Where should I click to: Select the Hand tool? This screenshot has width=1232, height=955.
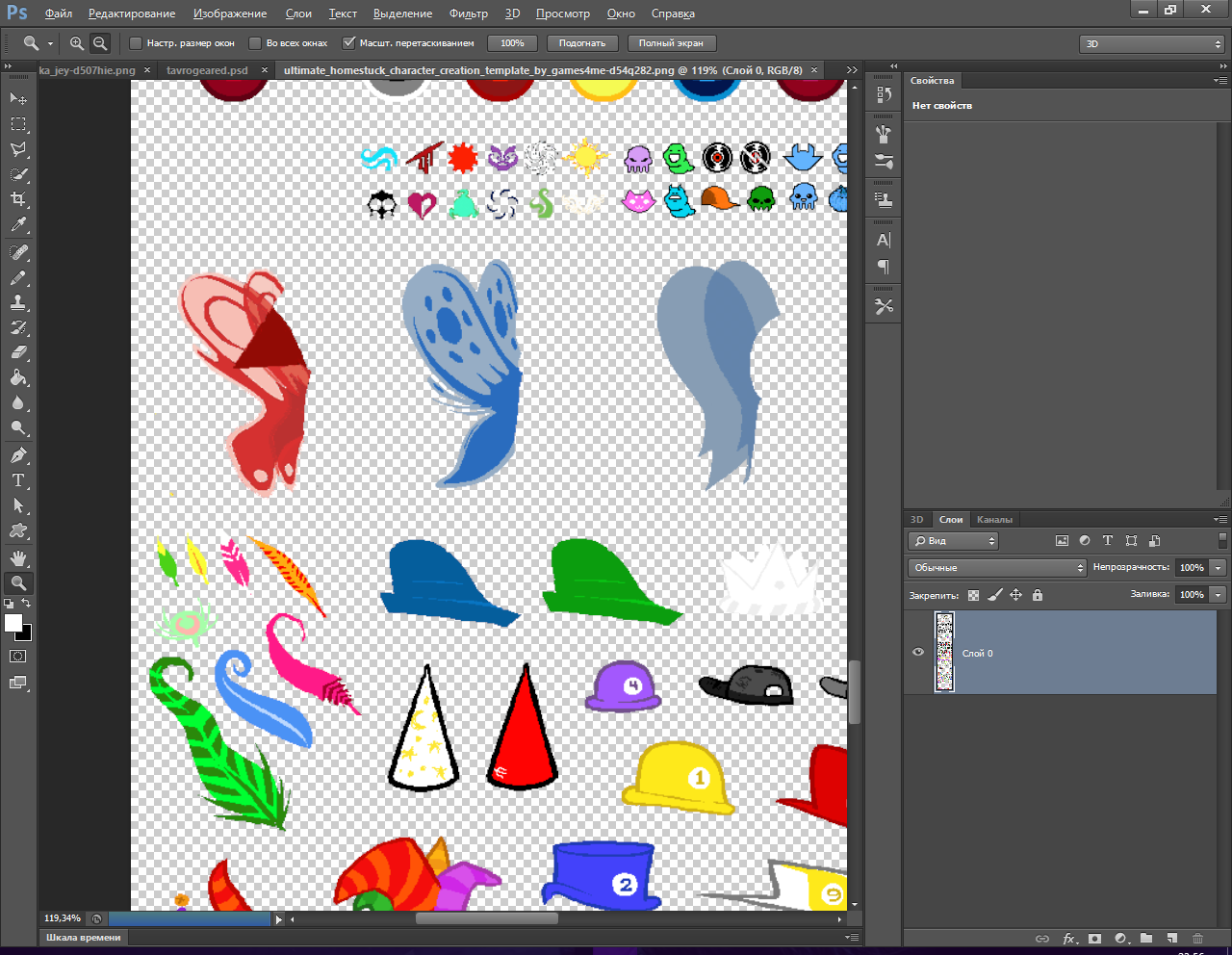(18, 557)
